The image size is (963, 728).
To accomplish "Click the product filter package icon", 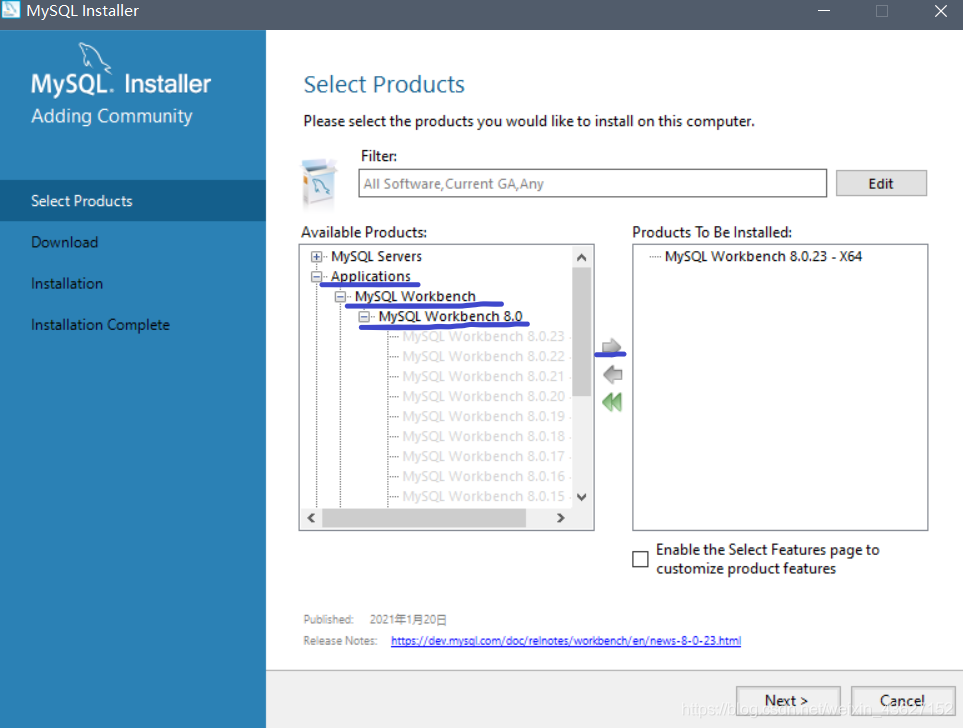I will point(319,184).
